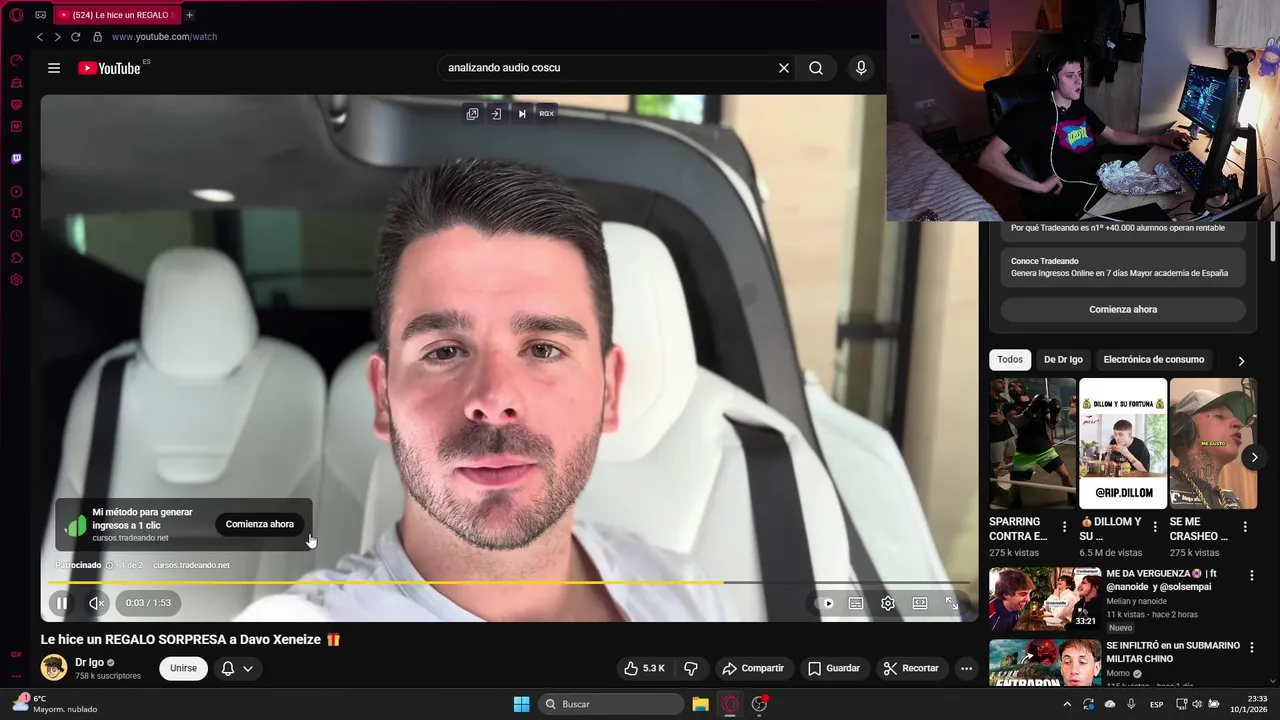Dislike the video
The image size is (1280, 720).
(691, 668)
